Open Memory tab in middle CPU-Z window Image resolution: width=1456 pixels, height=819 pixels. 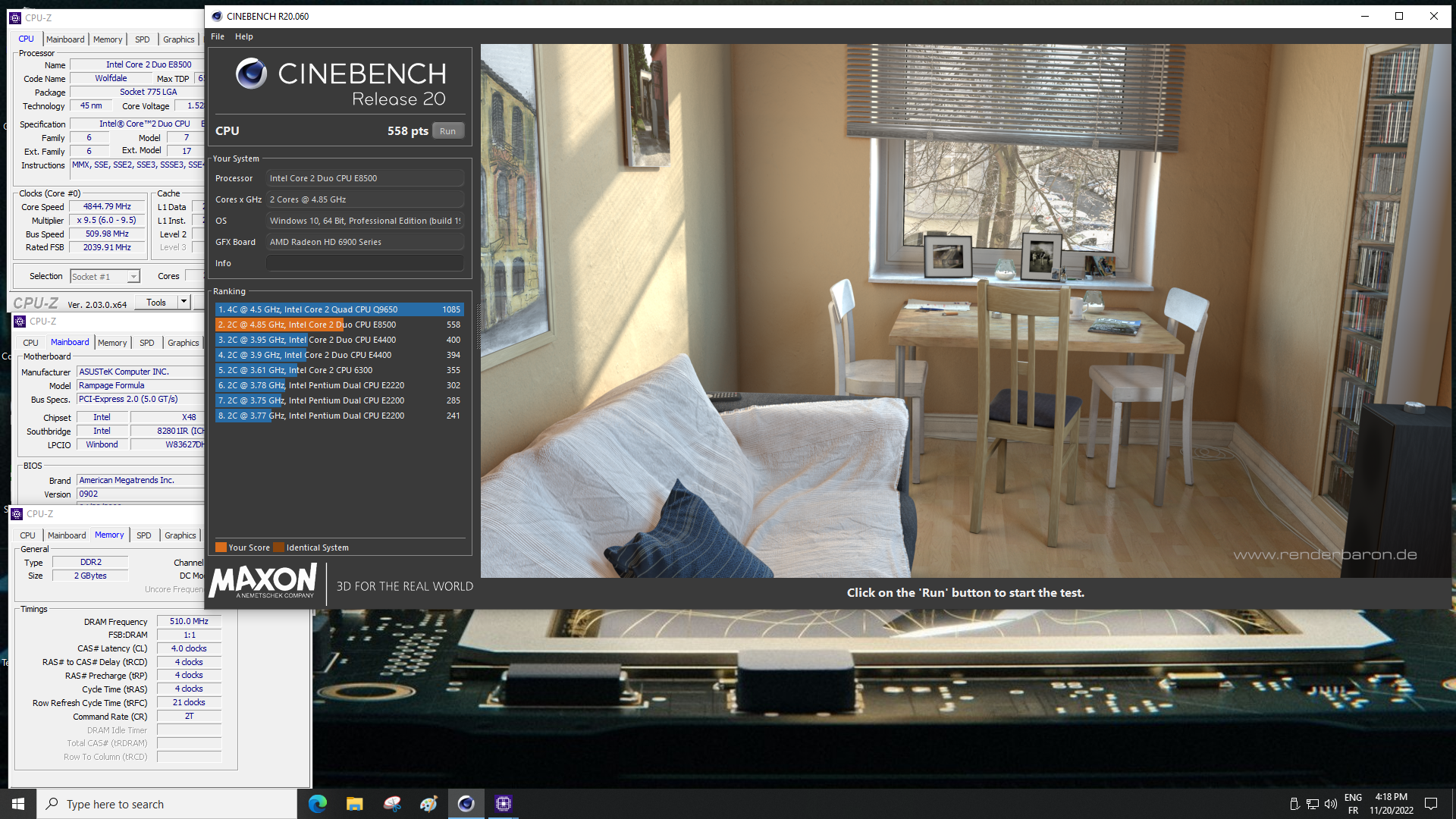tap(112, 343)
